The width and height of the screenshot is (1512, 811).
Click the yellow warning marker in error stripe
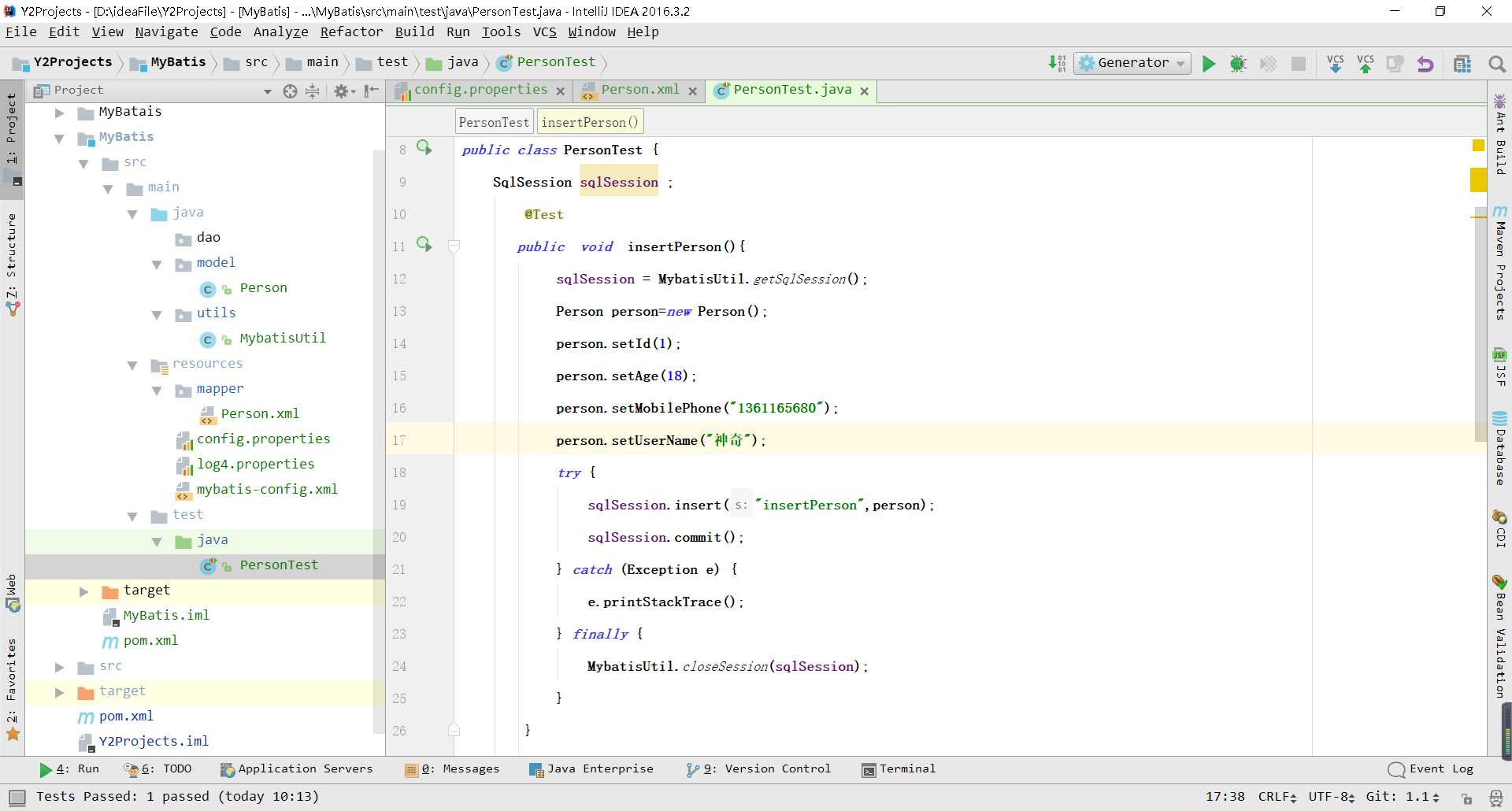point(1478,180)
